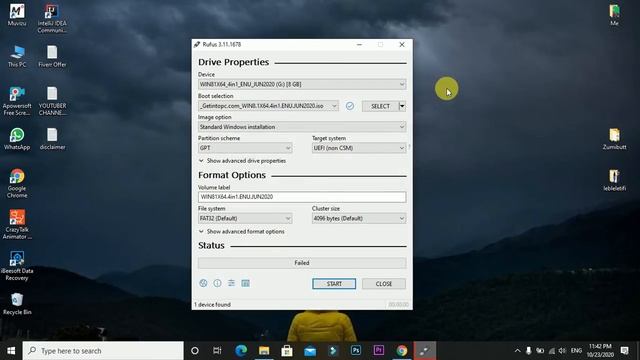Open IntelliJ IDEA Community desktop icon
This screenshot has height=360, width=640.
(x=52, y=18)
